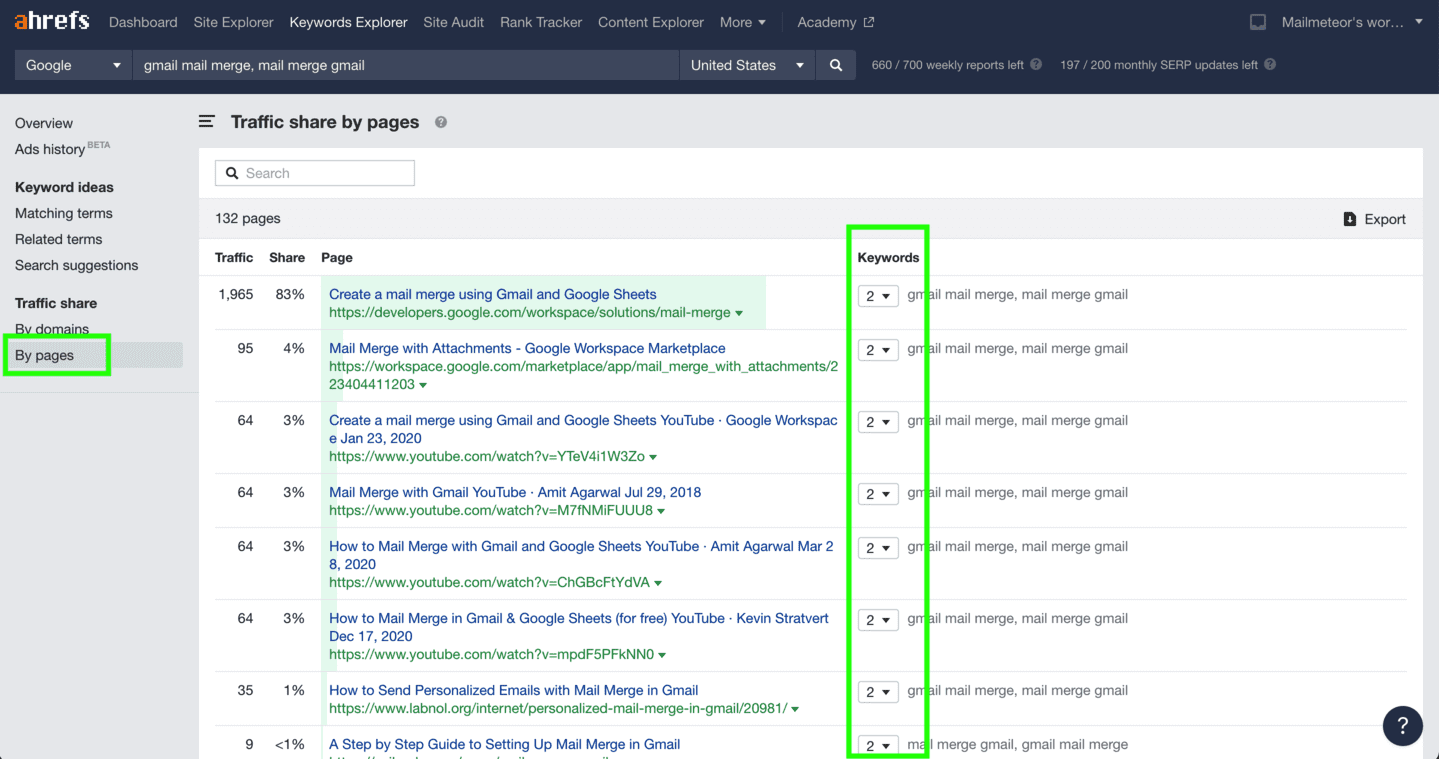Open Academy link
The image size is (1439, 759).
(835, 22)
